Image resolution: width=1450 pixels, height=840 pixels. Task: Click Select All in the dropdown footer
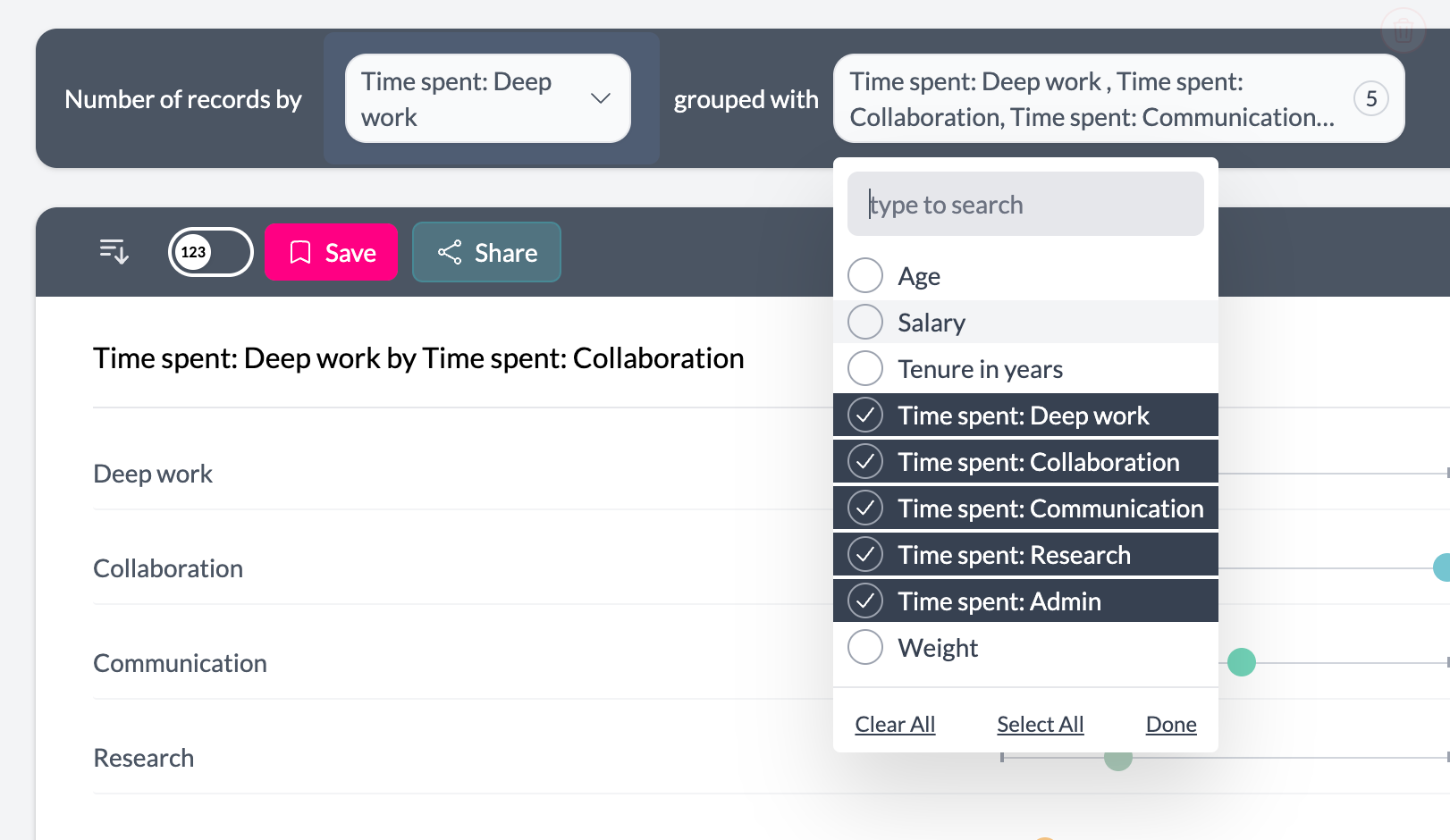(x=1040, y=724)
